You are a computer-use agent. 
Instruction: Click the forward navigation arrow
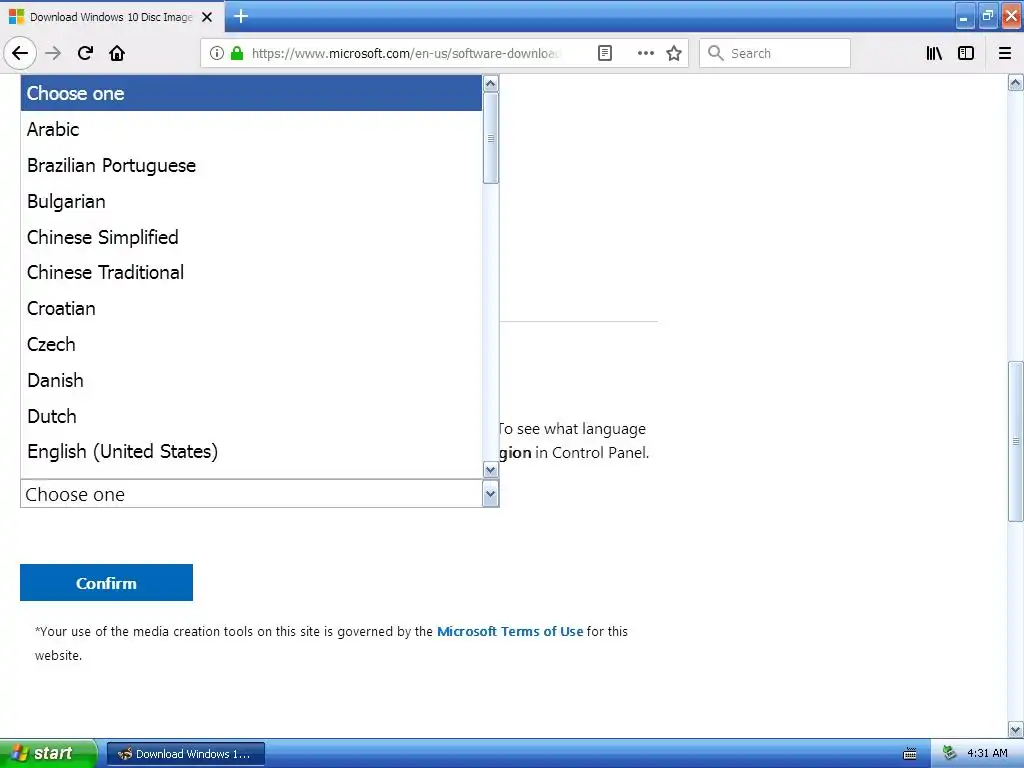pos(54,53)
